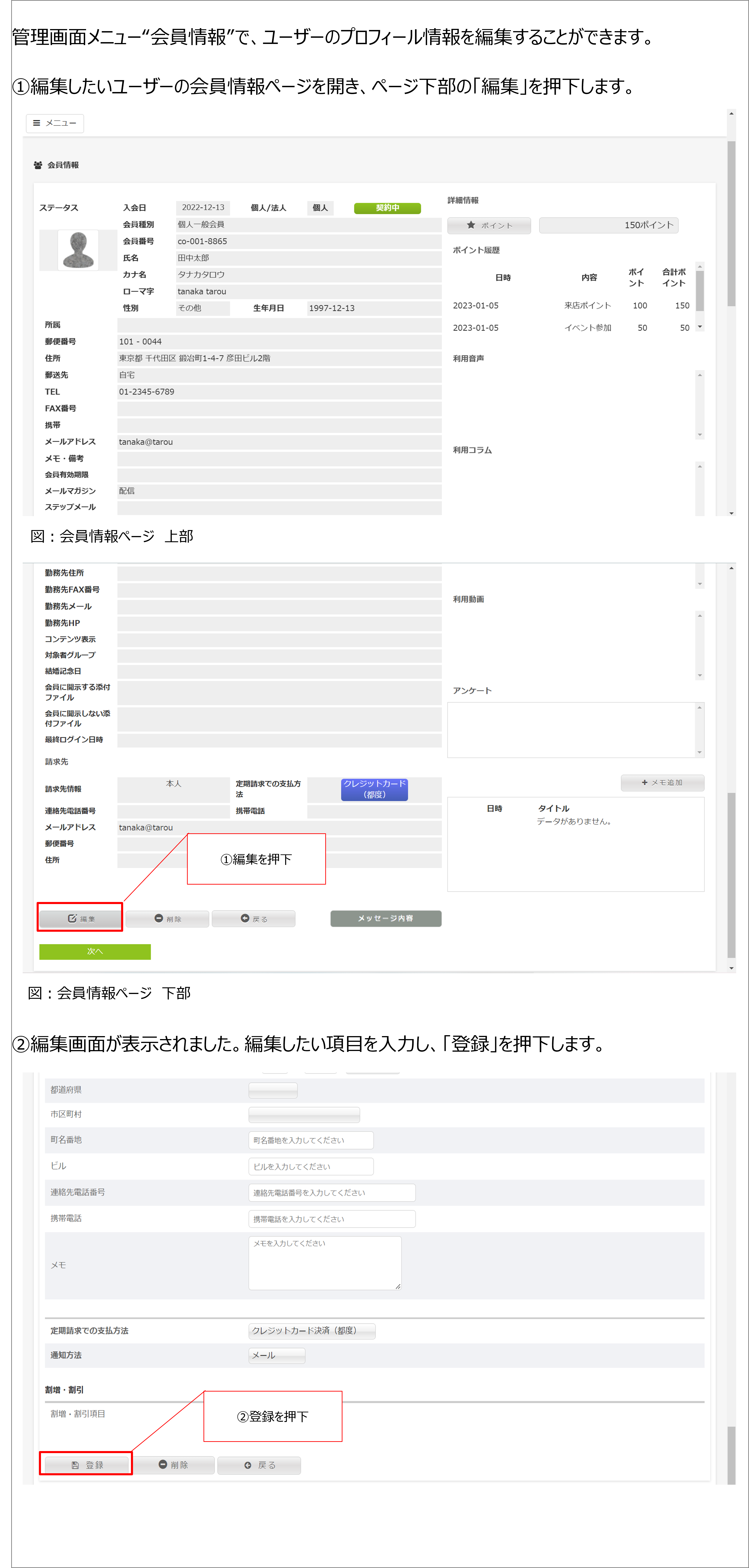The width and height of the screenshot is (749, 1568).
Task: Click the 戻る button beside メッセージ内容
Action: click(x=253, y=918)
